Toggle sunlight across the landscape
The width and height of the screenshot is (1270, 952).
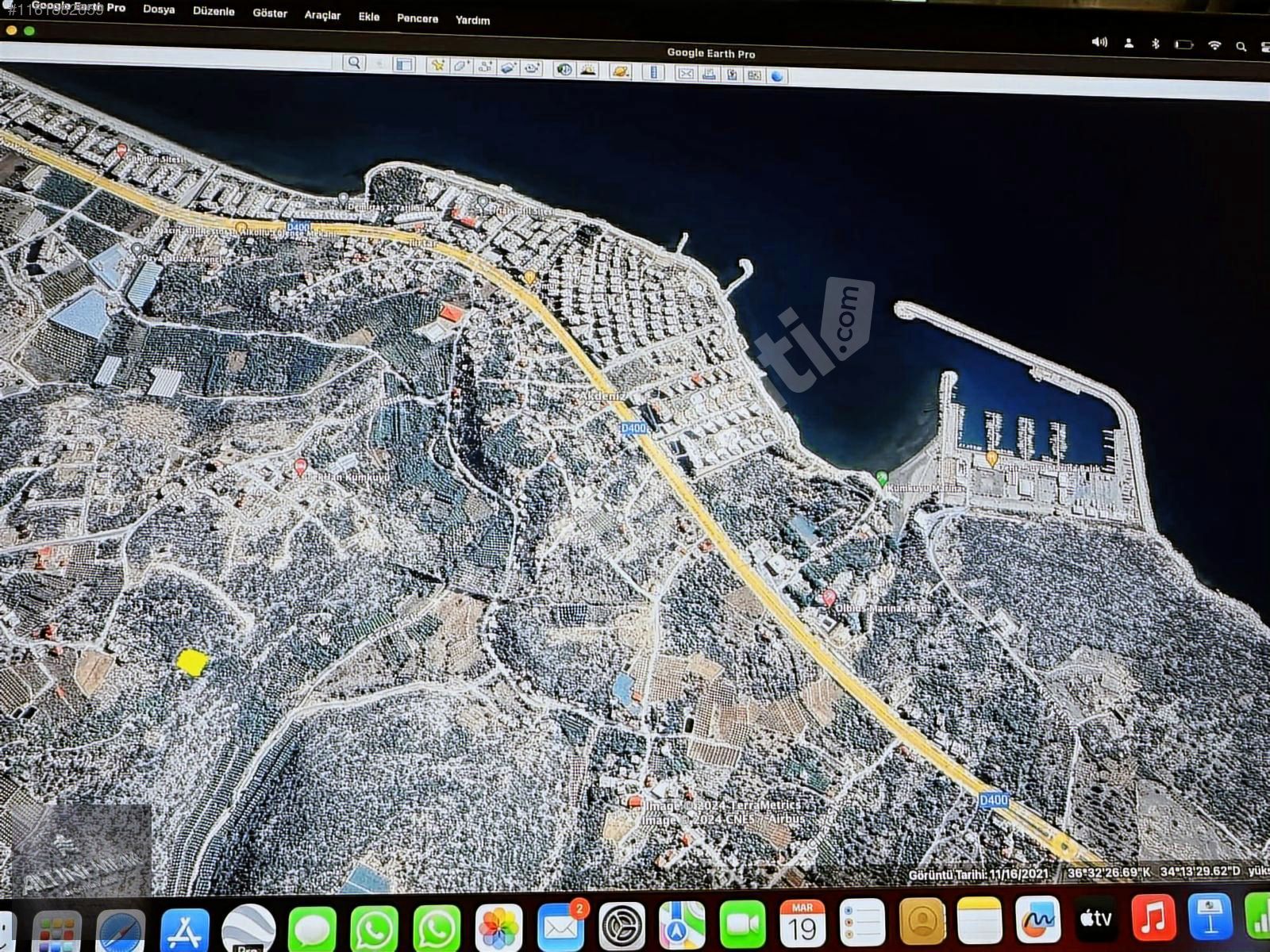coord(588,70)
